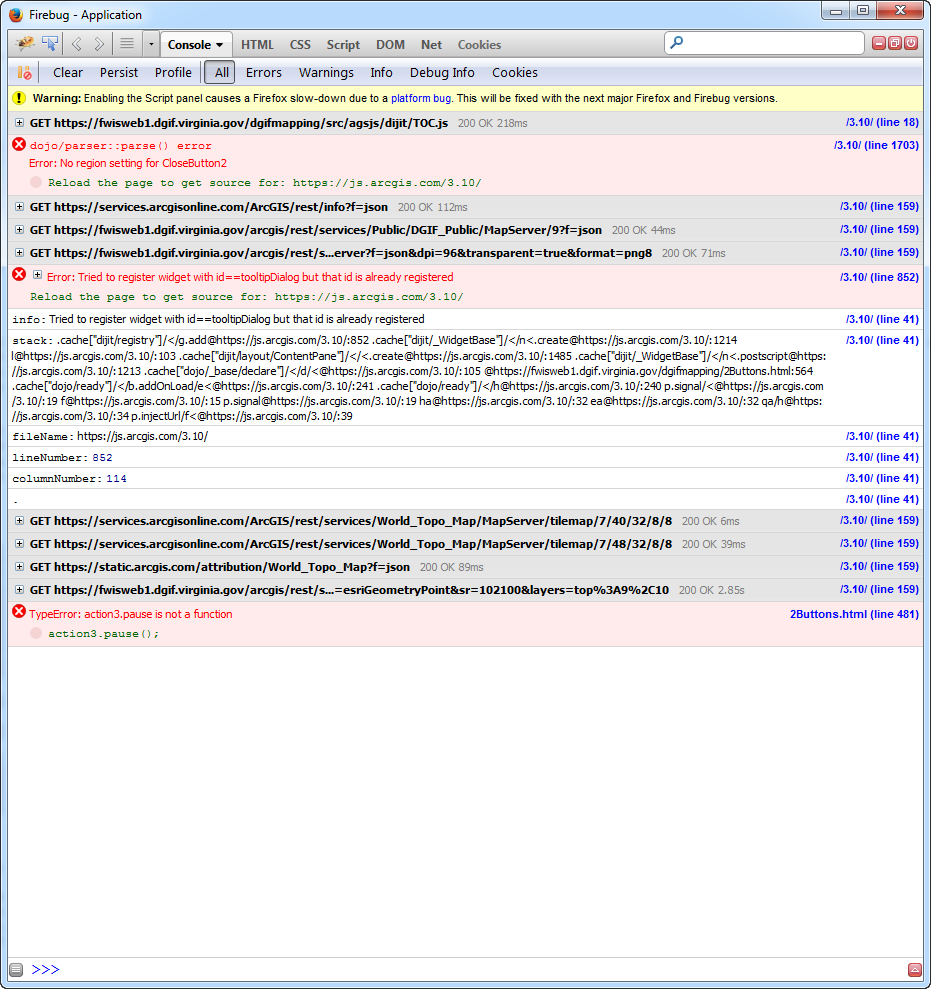Expand the GET esriGeometryPoint request

[x=20, y=590]
